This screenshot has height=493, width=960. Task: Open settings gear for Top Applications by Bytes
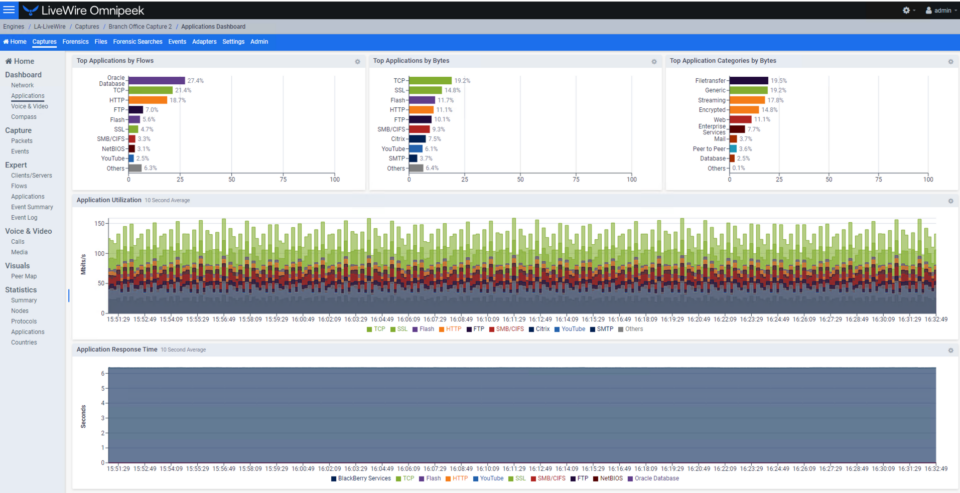click(x=653, y=61)
